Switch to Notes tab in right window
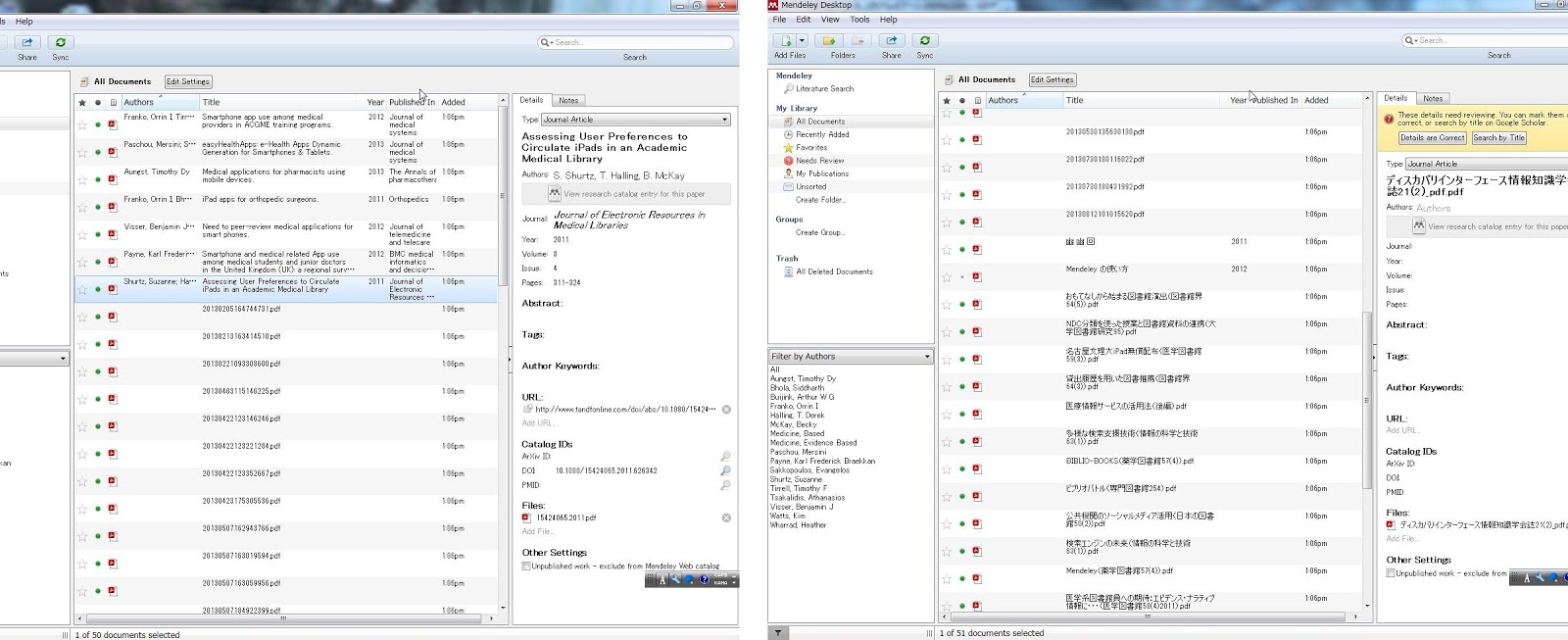Viewport: 1568px width, 640px height. pyautogui.click(x=1433, y=98)
